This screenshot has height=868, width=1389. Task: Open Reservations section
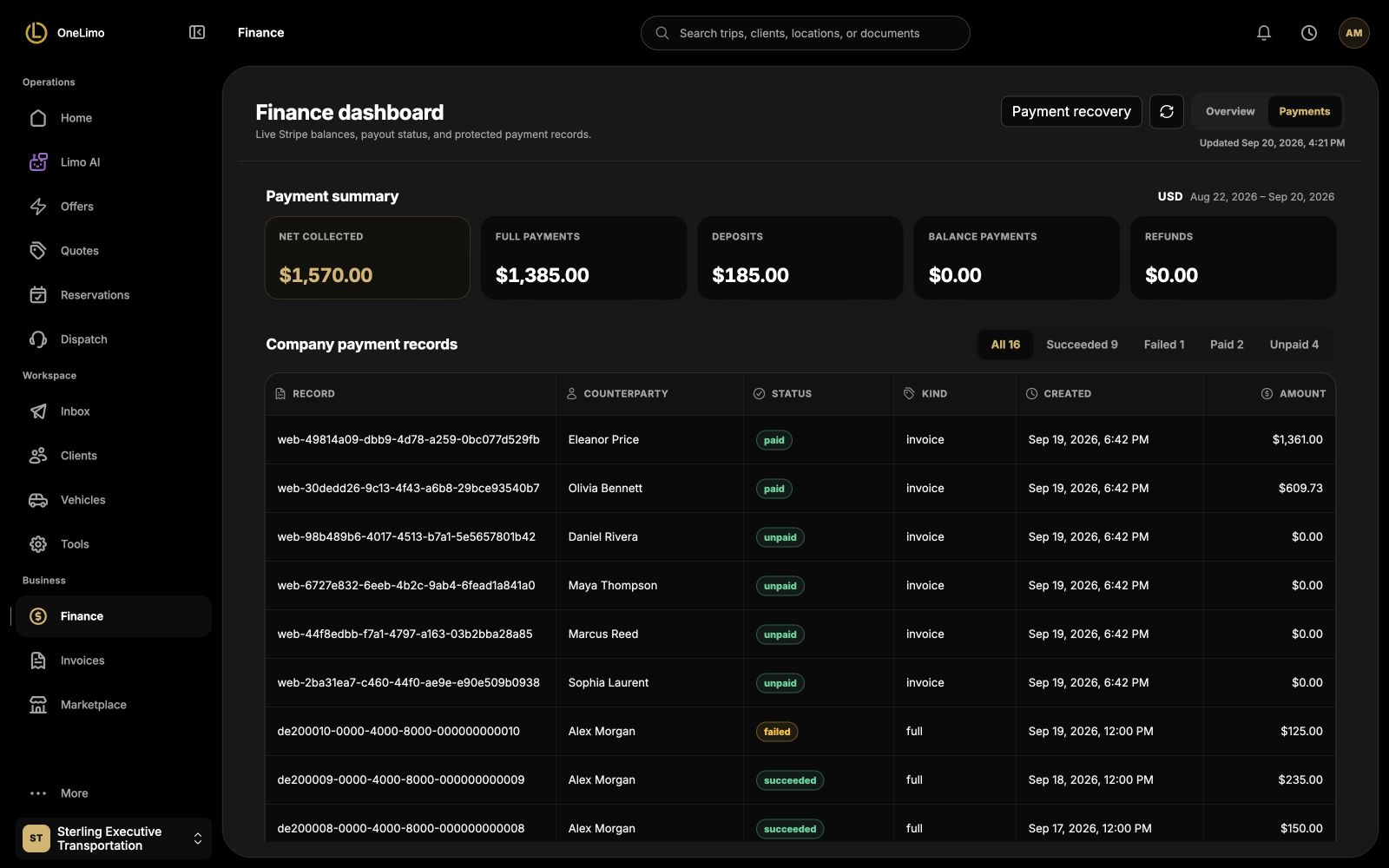click(x=114, y=295)
